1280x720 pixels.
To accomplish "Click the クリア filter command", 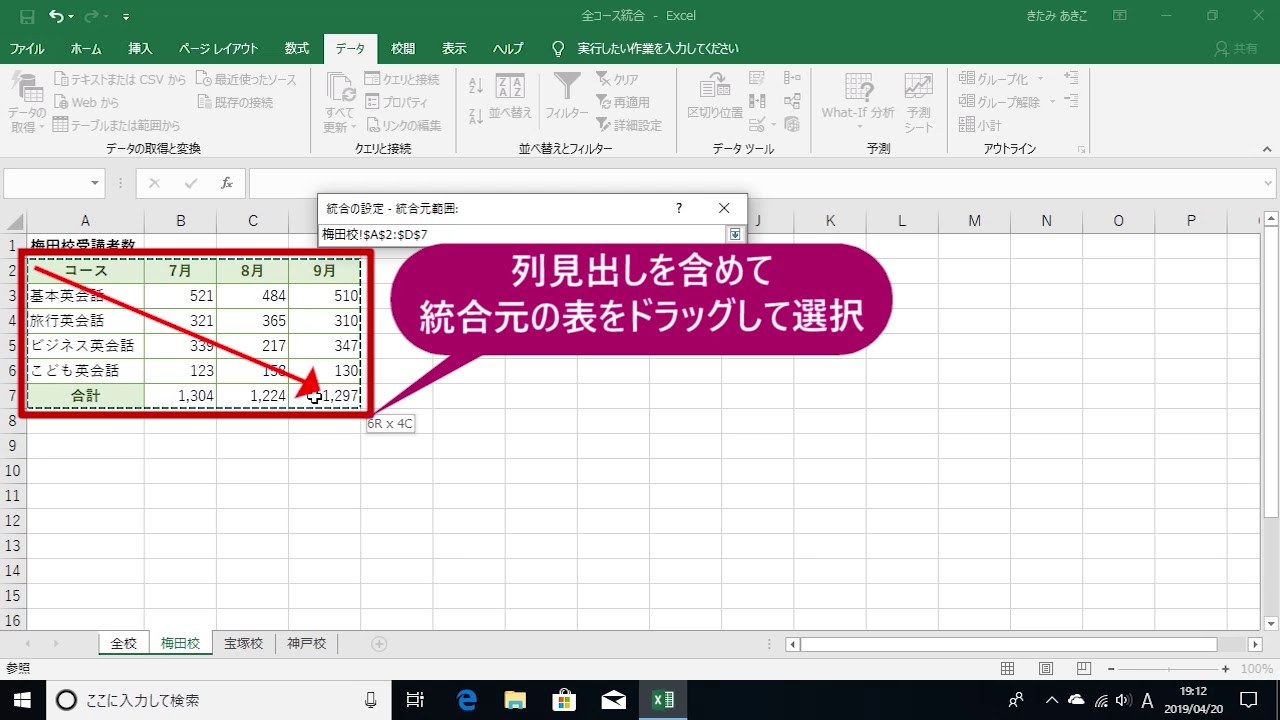I will 617,79.
